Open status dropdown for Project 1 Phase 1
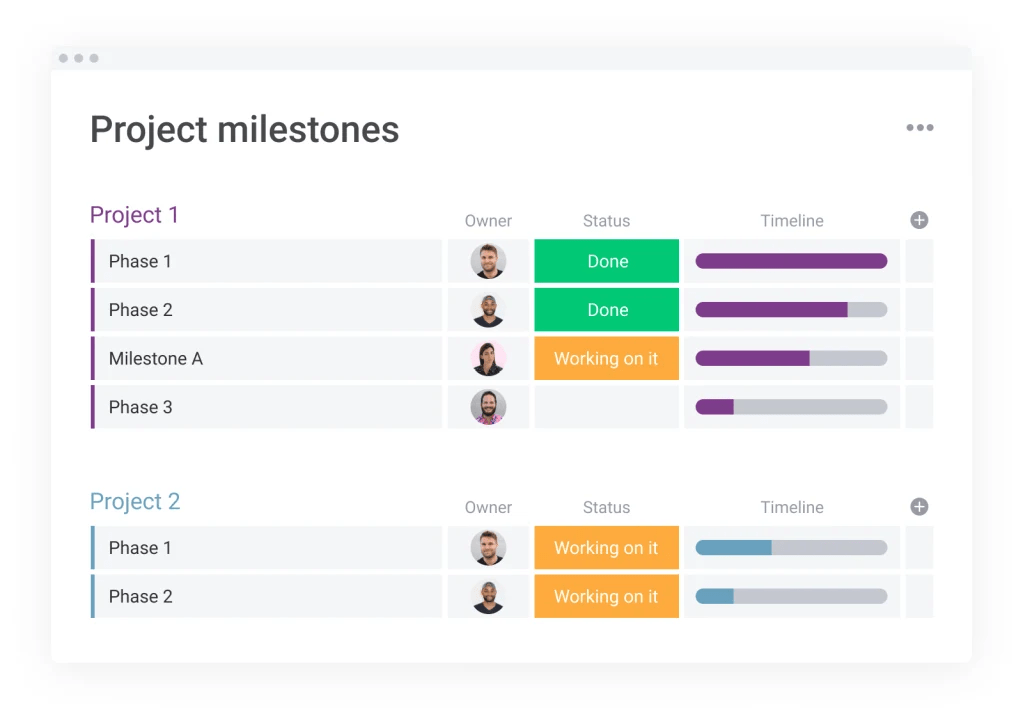 [606, 261]
